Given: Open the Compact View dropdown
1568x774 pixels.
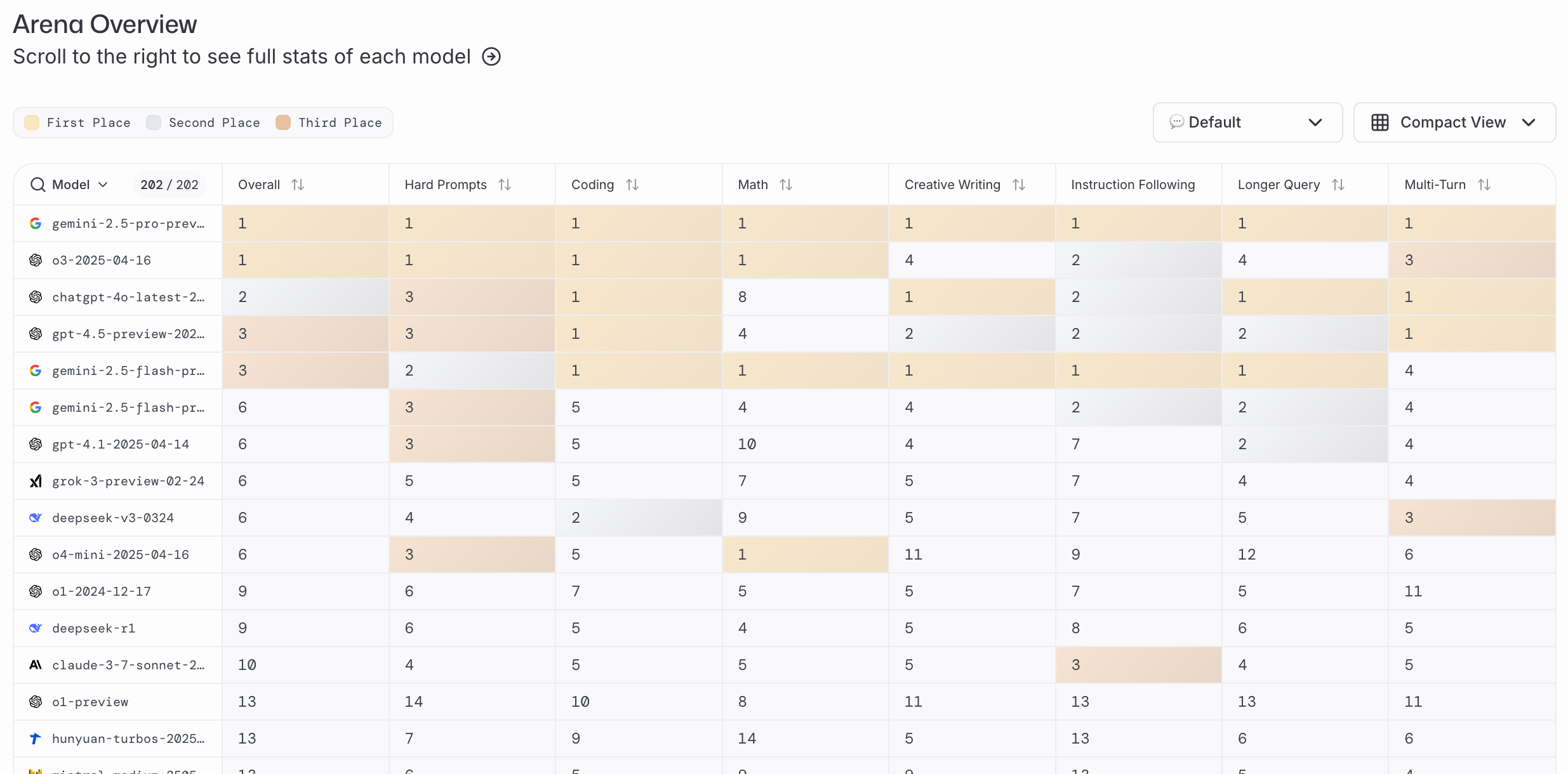Looking at the screenshot, I should pyautogui.click(x=1454, y=122).
